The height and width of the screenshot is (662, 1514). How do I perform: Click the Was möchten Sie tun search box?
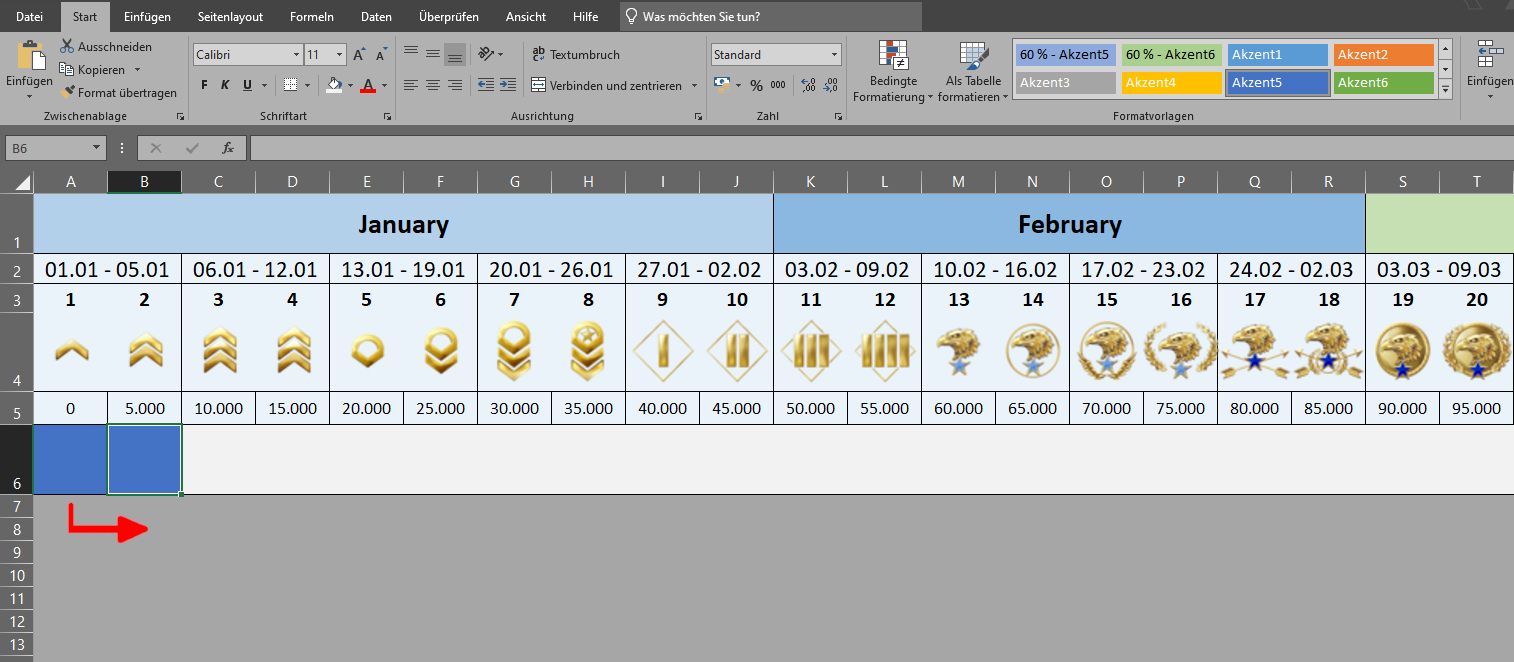point(771,17)
